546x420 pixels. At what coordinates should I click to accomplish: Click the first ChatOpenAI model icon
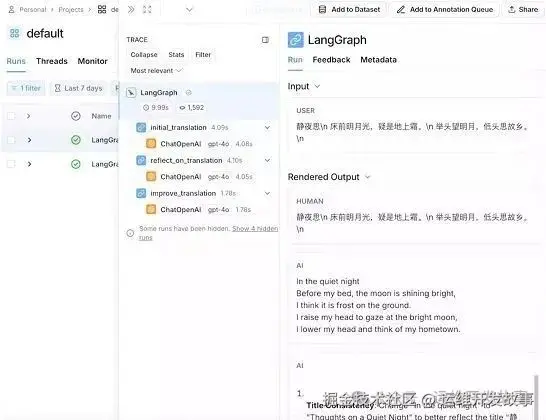pos(151,143)
